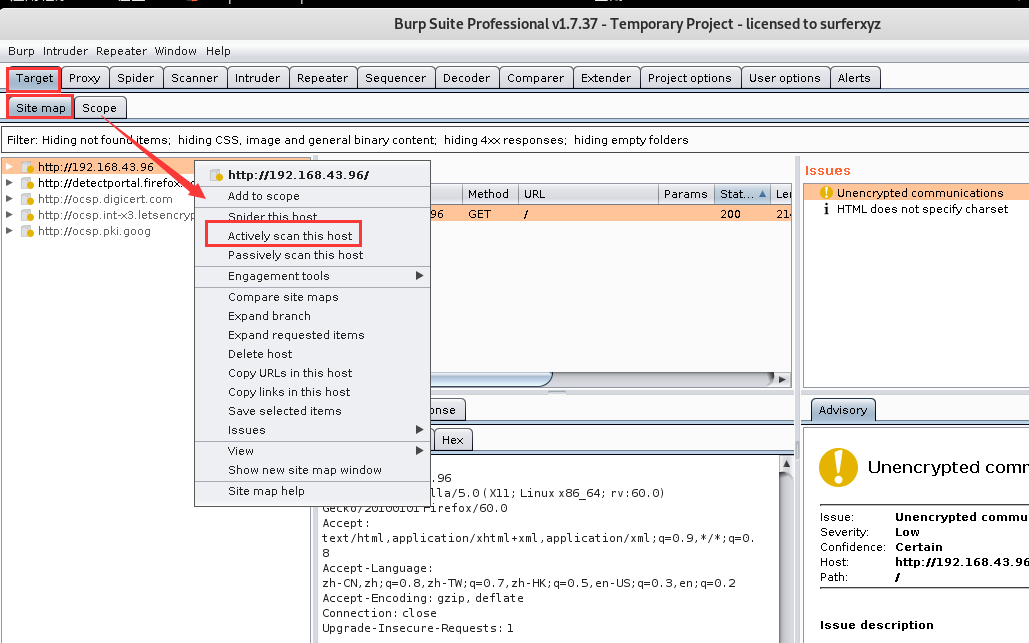Click the icon beside http://detectportal.firefox tree row

pyautogui.click(x=27, y=183)
